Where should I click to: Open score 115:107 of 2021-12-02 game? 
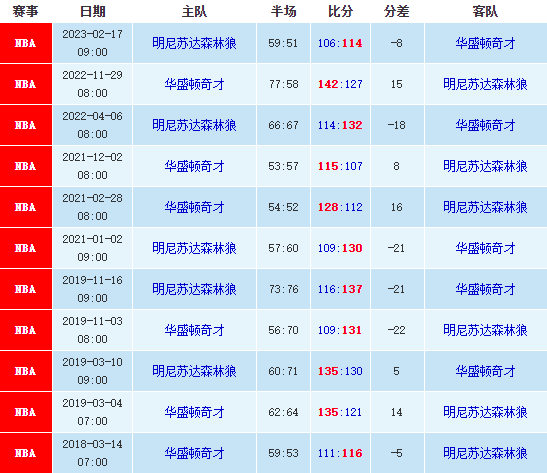(x=340, y=166)
